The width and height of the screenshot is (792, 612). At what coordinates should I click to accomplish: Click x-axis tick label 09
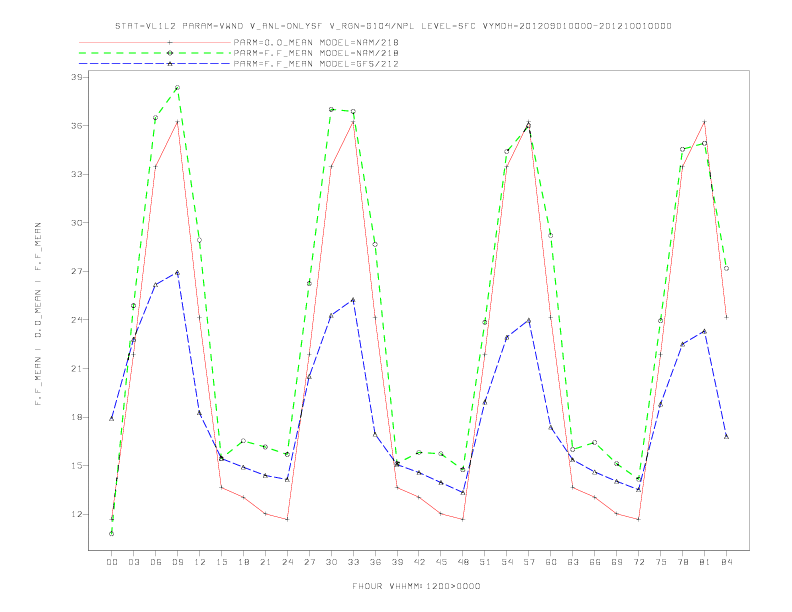coord(177,562)
